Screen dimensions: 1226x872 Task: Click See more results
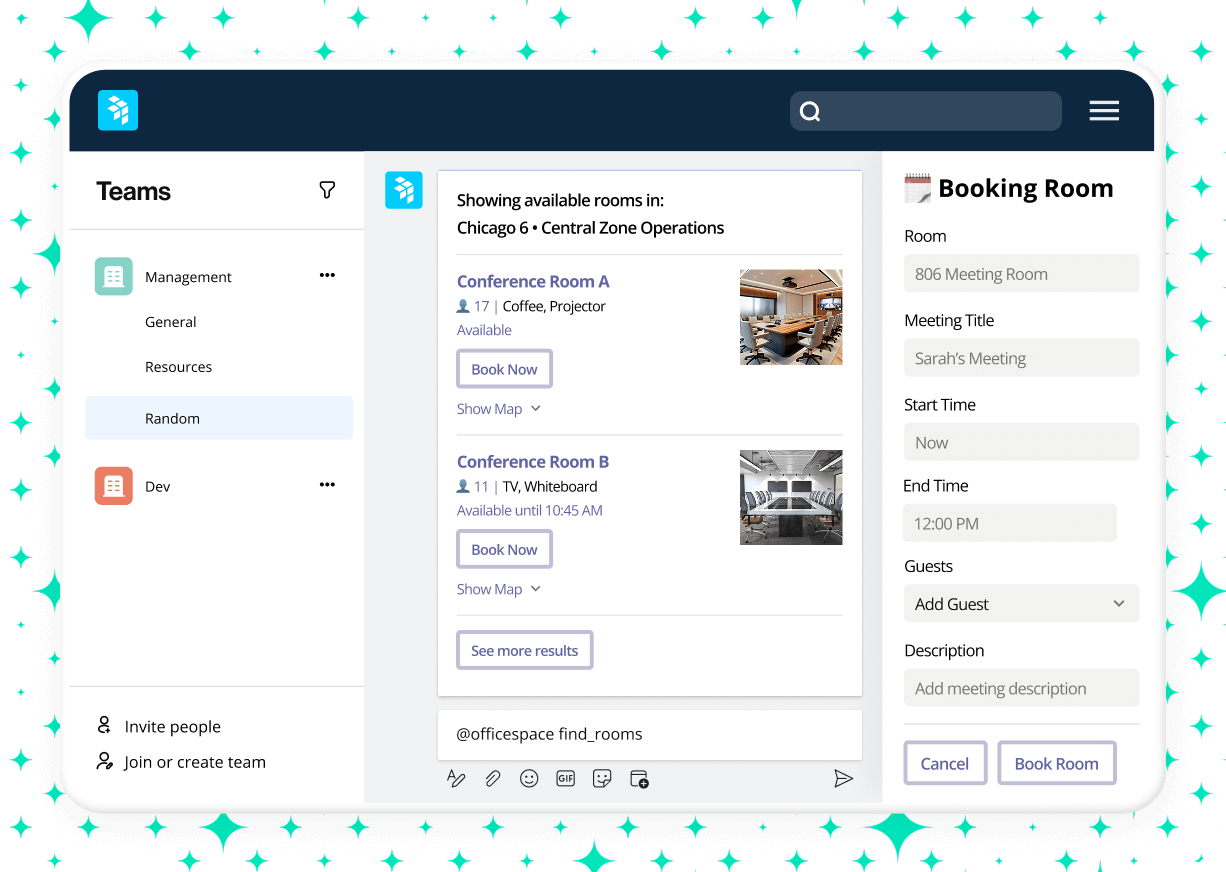pyautogui.click(x=524, y=650)
